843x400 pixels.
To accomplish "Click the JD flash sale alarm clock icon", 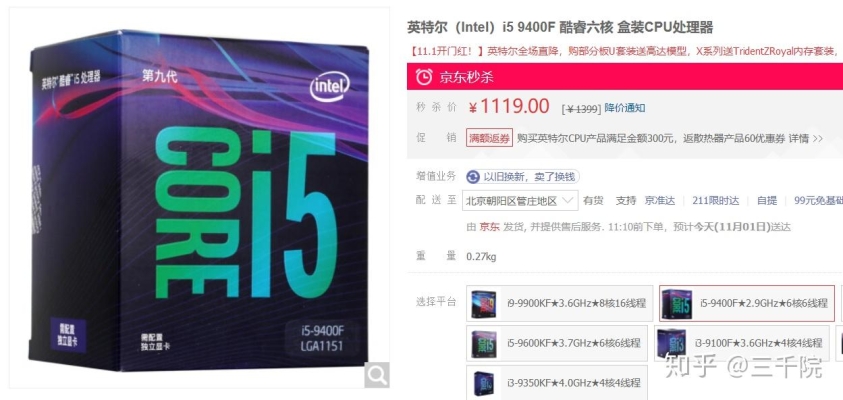I will (424, 77).
